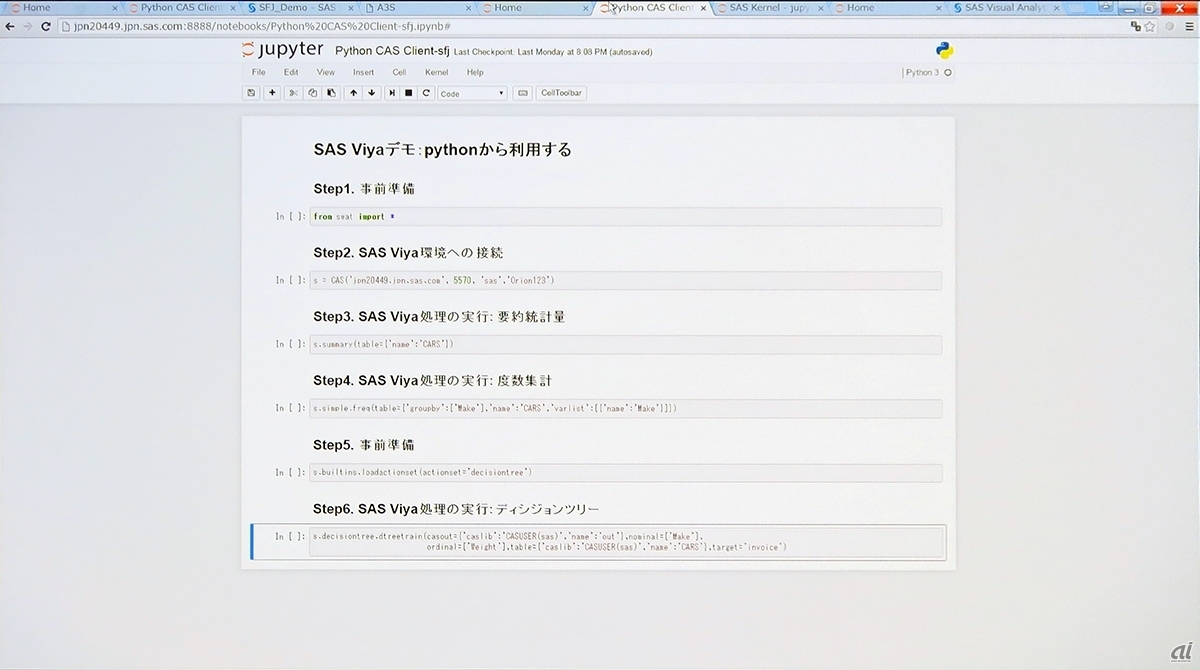Viewport: 1200px width, 670px height.
Task: Close the active Python CAS Client tab
Action: tap(702, 7)
